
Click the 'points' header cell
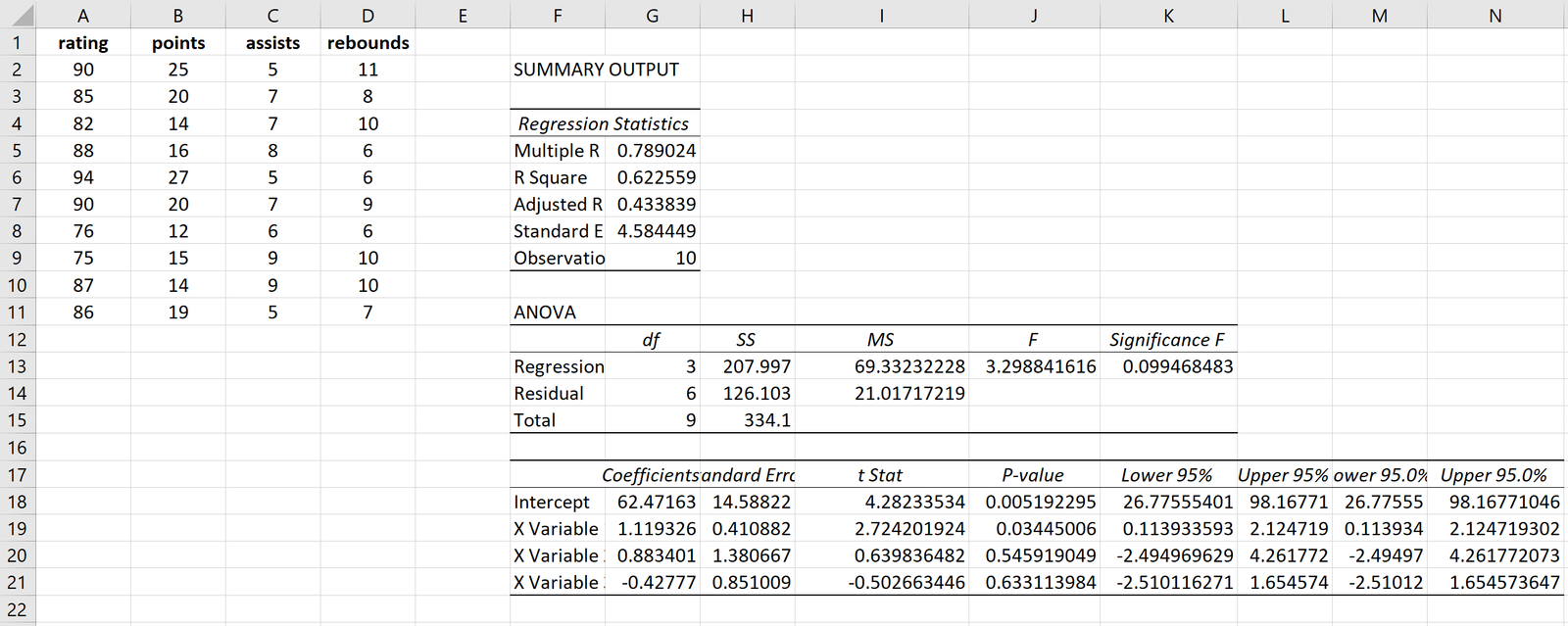pos(178,43)
